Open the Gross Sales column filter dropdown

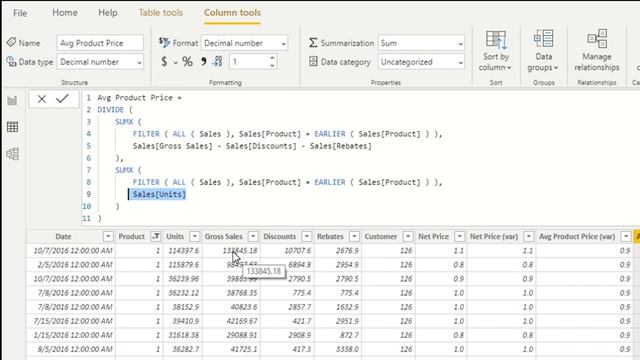click(253, 236)
